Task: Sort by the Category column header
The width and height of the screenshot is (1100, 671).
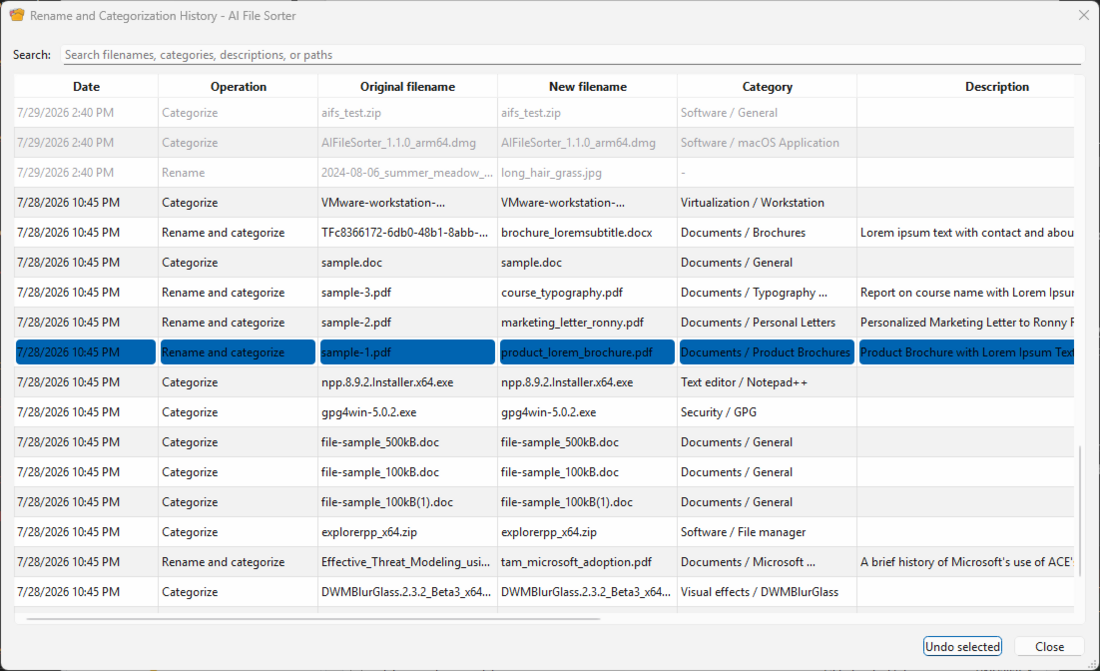Action: pyautogui.click(x=767, y=86)
